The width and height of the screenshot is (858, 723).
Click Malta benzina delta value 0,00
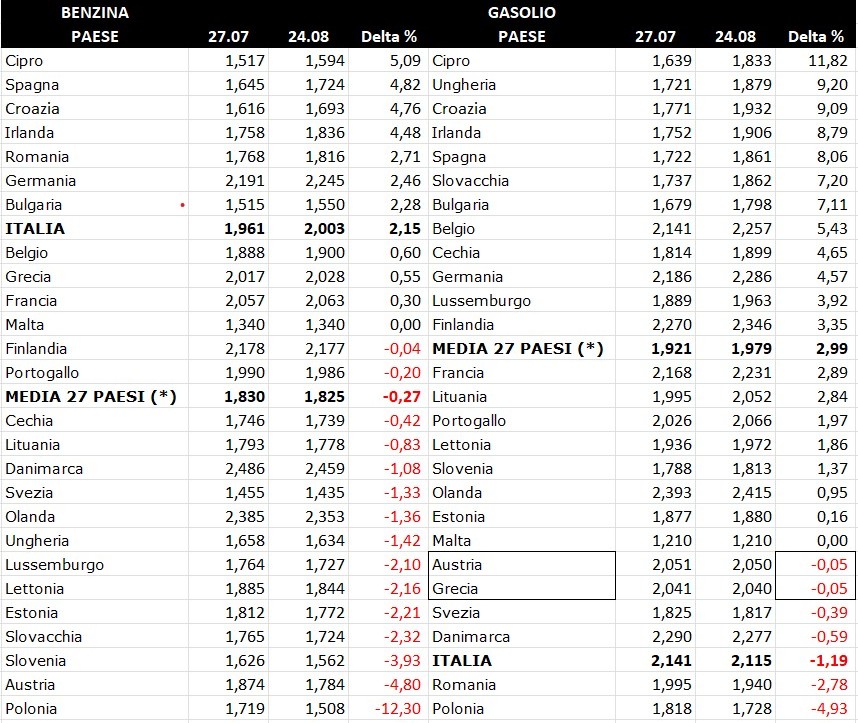(x=388, y=325)
